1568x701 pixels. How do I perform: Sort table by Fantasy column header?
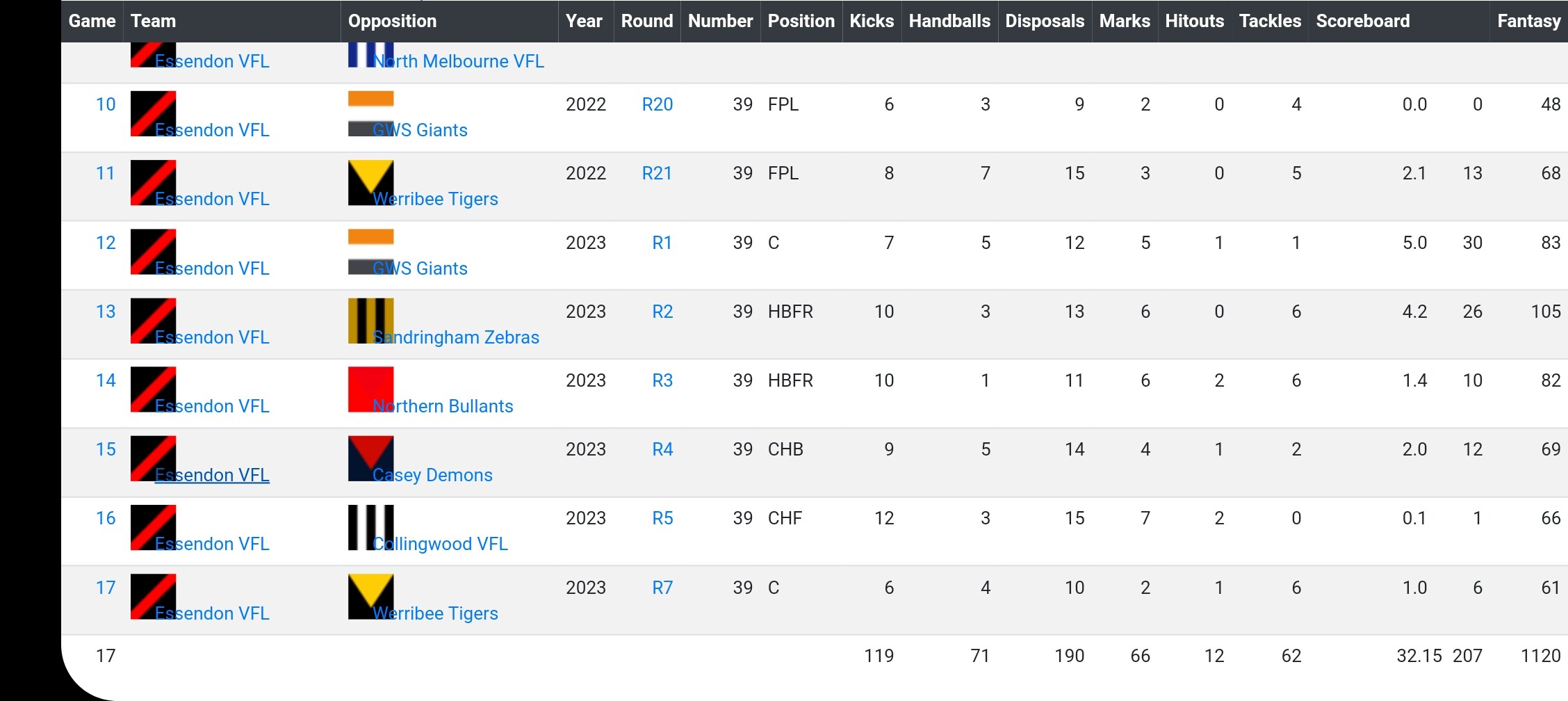coord(1528,21)
